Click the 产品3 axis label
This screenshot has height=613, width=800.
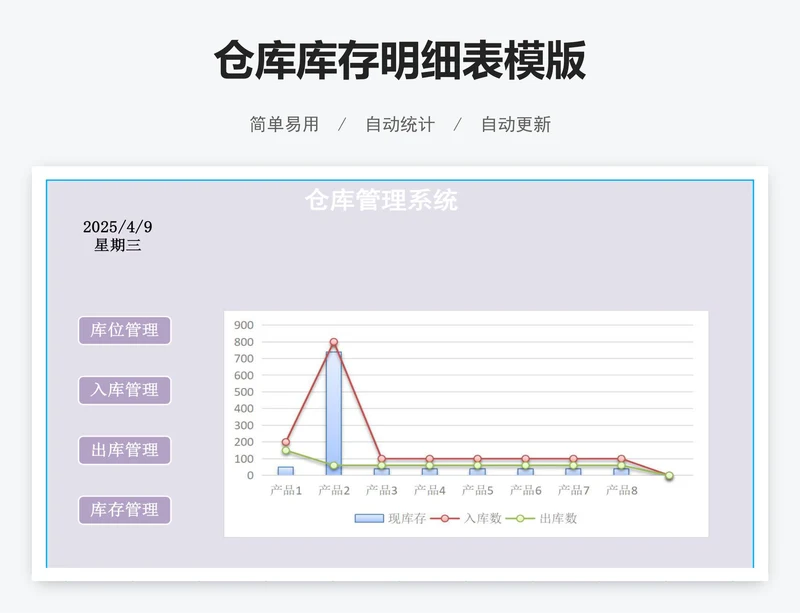[382, 491]
